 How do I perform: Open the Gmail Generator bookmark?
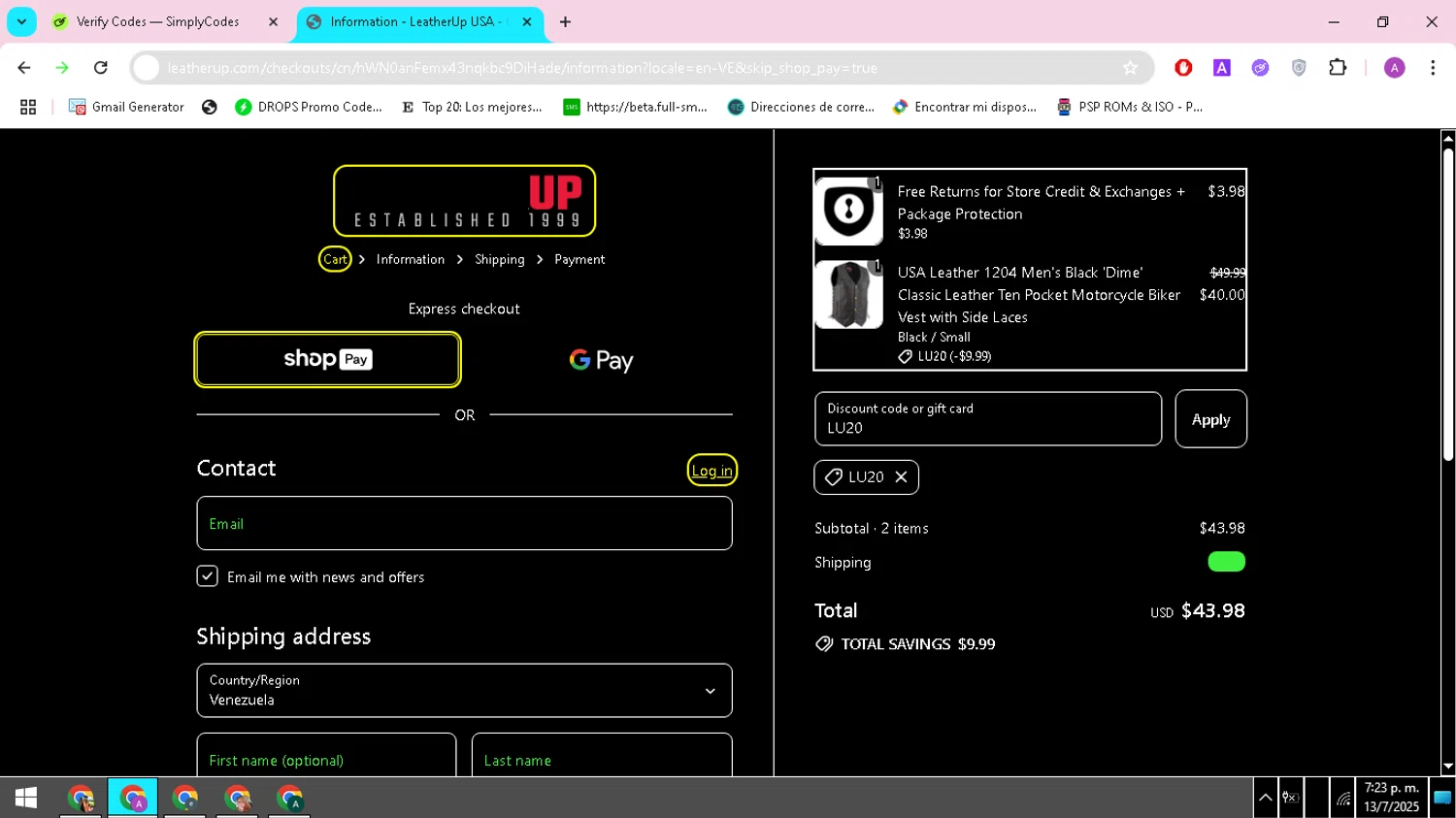pos(126,107)
